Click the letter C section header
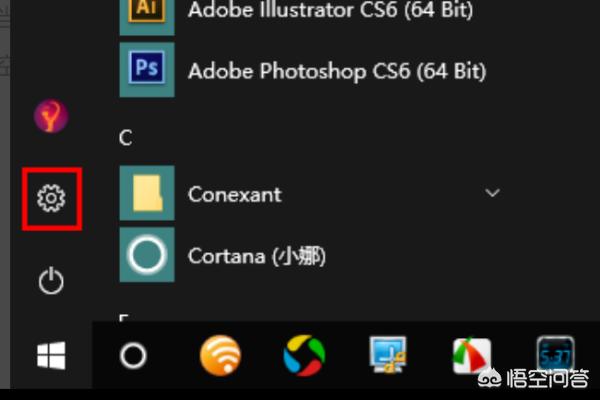The height and width of the screenshot is (400, 600). (126, 138)
